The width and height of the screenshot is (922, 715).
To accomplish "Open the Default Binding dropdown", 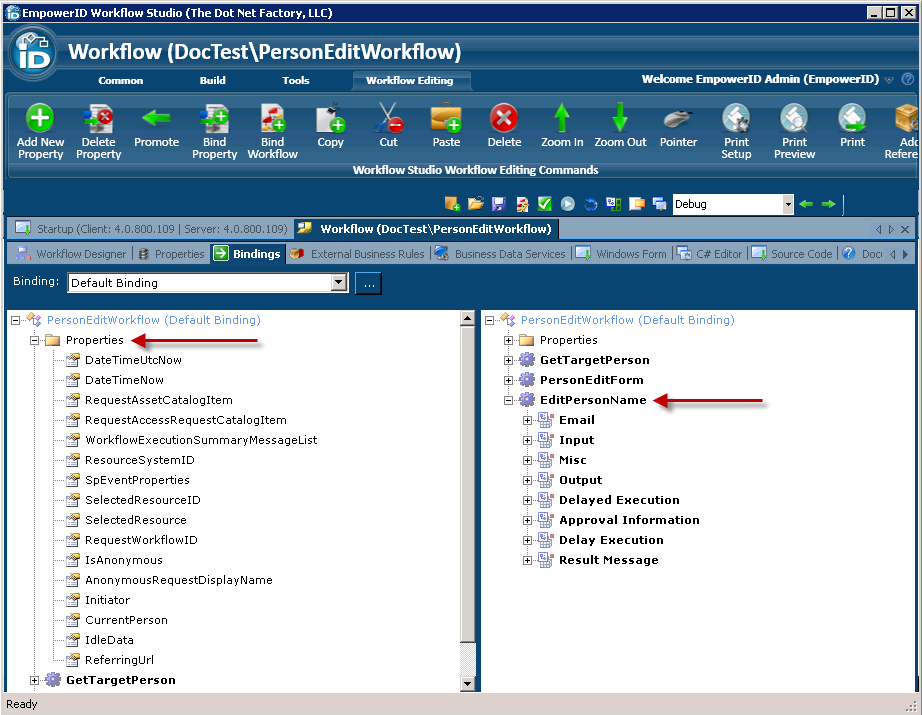I will click(x=338, y=283).
